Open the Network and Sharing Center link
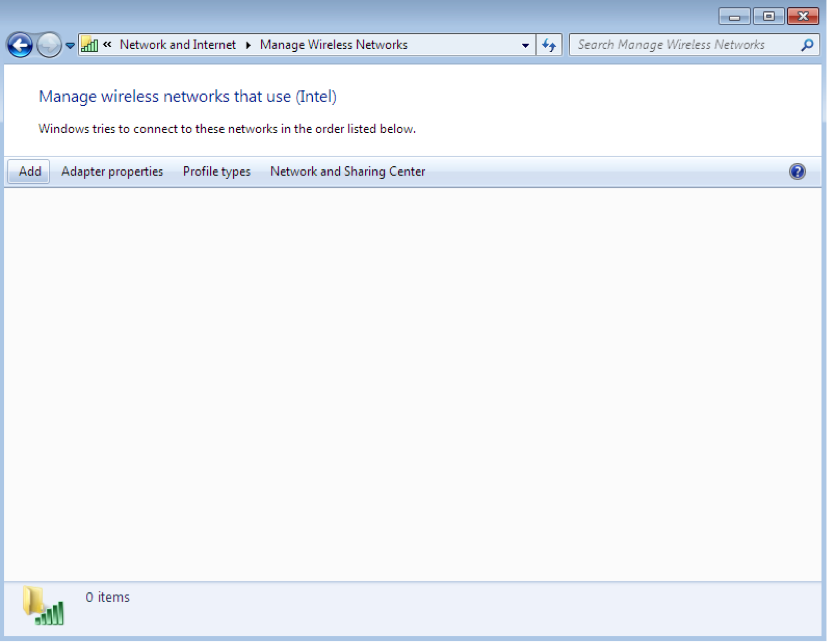 click(346, 171)
